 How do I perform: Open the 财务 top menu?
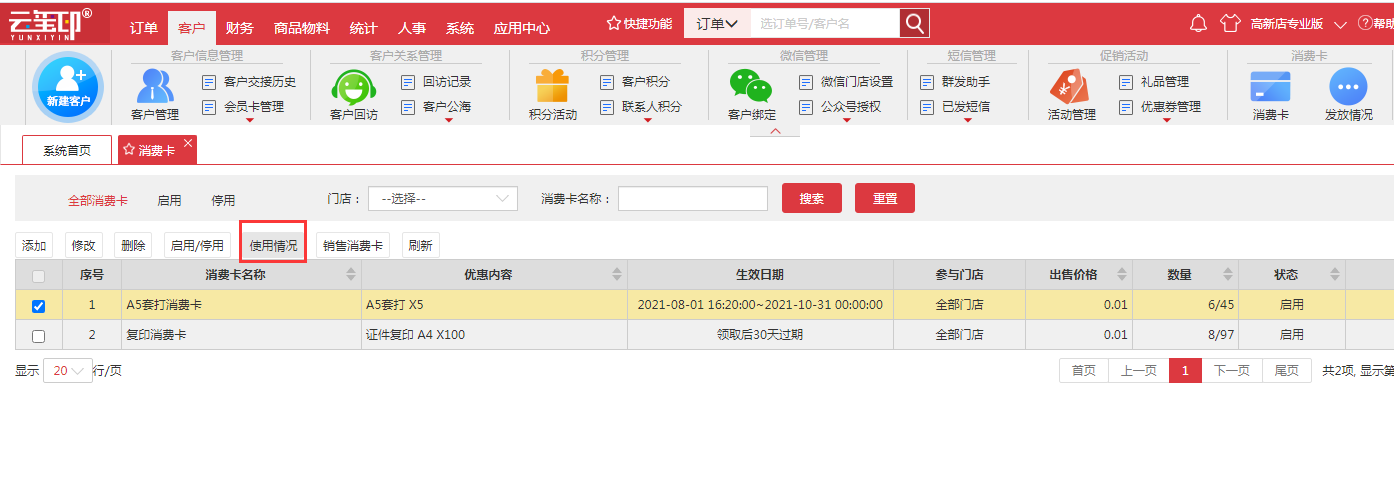tap(240, 27)
